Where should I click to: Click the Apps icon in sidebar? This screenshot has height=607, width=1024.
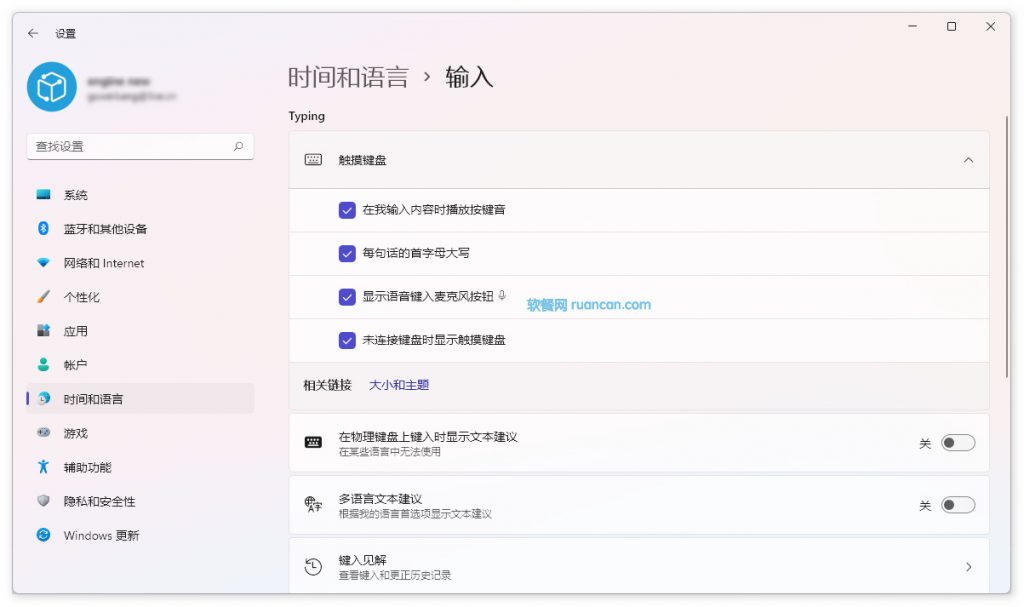43,331
